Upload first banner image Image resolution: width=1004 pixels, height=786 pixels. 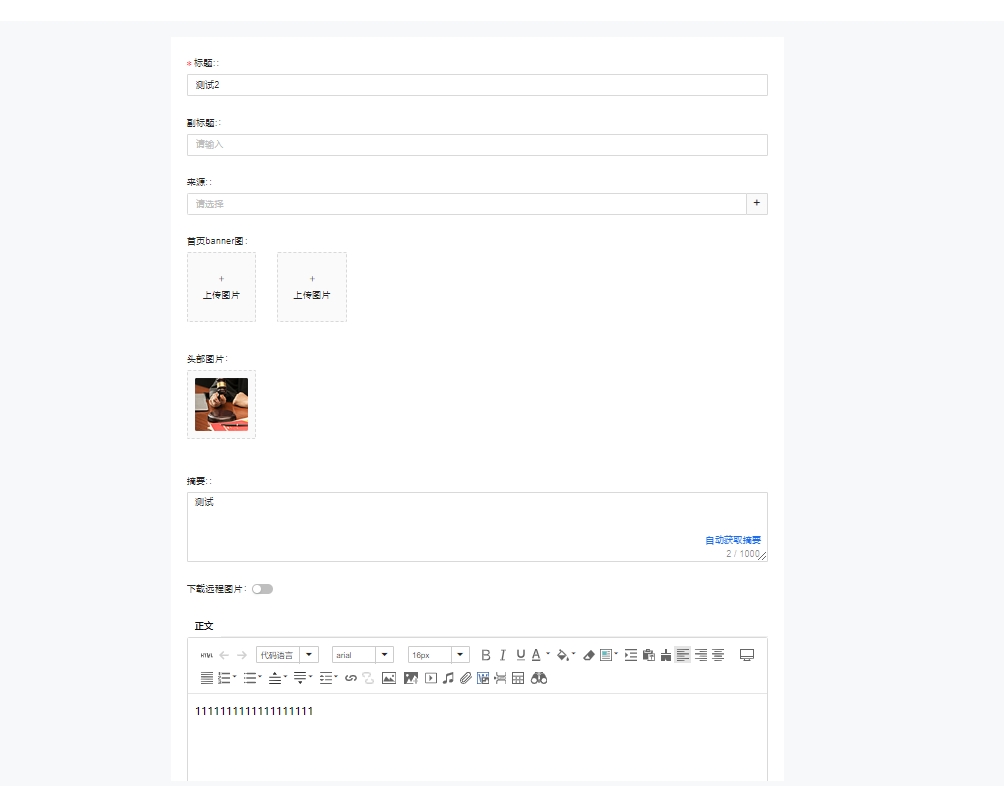[x=222, y=287]
